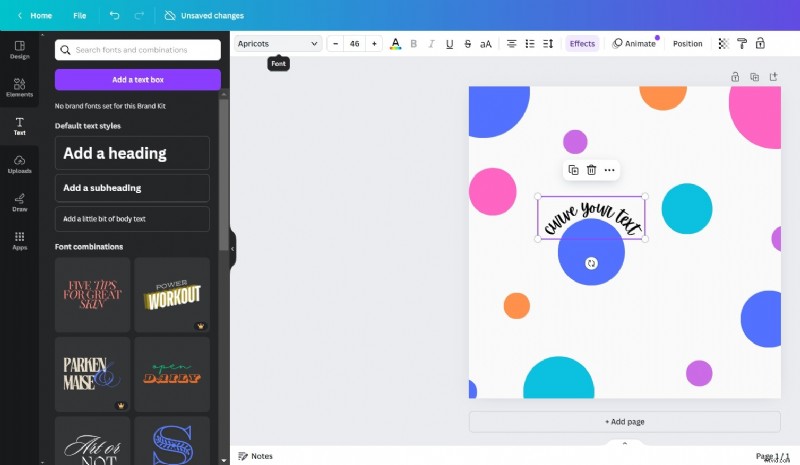Click the copy style paint roller icon
The height and width of the screenshot is (465, 800).
742,44
